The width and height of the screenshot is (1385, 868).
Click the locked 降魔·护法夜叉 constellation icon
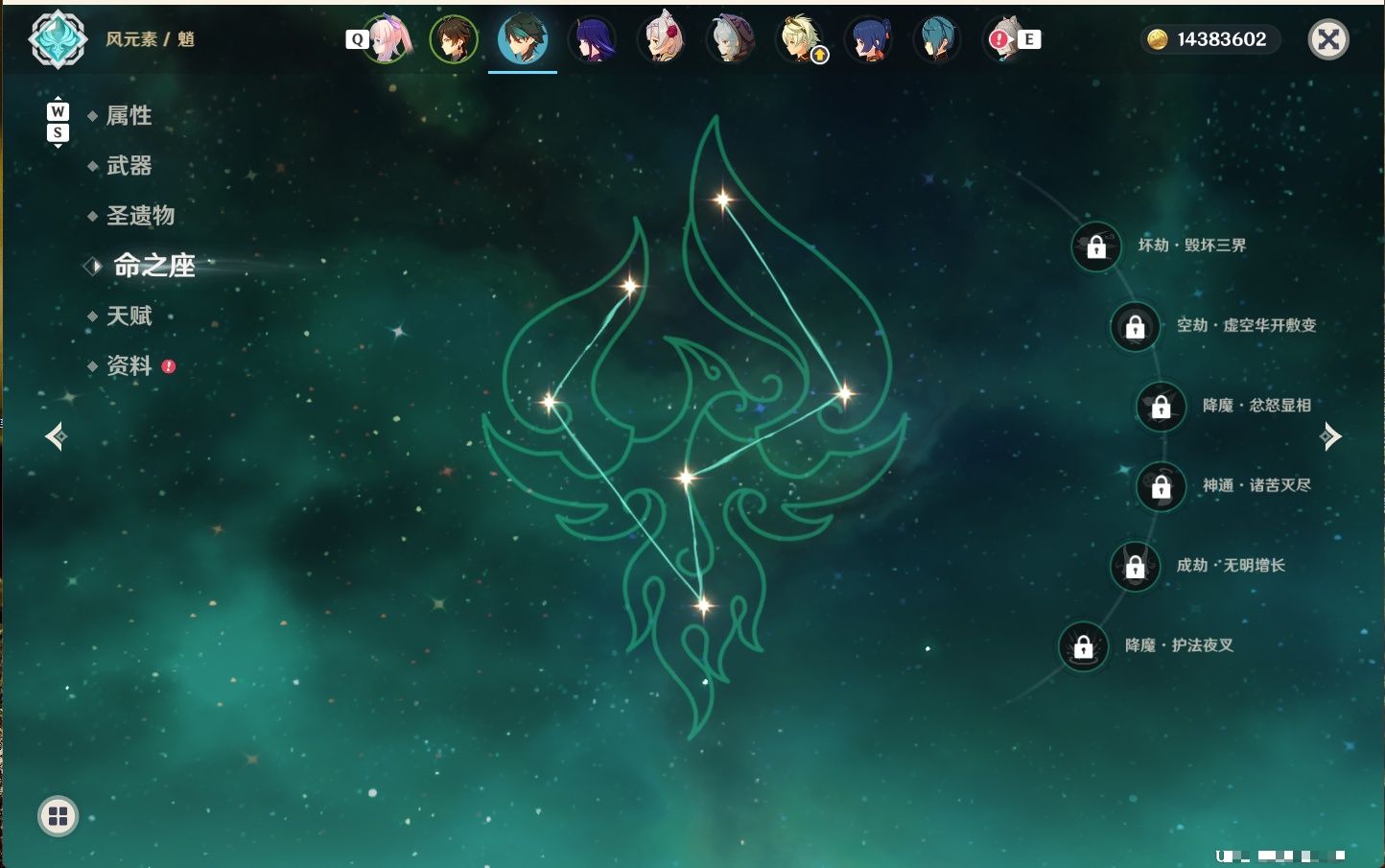[x=1084, y=647]
